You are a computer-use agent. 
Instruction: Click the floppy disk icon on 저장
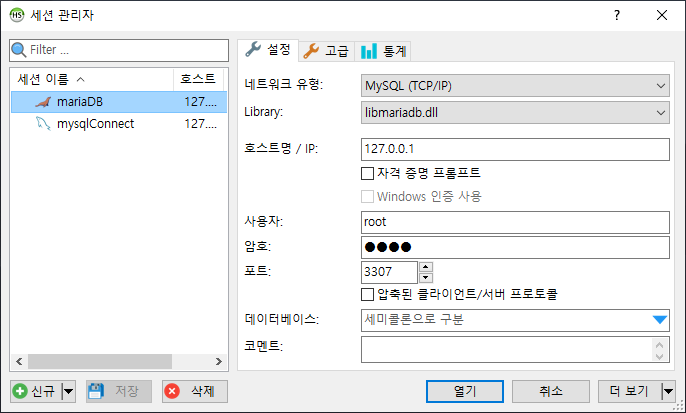pyautogui.click(x=96, y=391)
